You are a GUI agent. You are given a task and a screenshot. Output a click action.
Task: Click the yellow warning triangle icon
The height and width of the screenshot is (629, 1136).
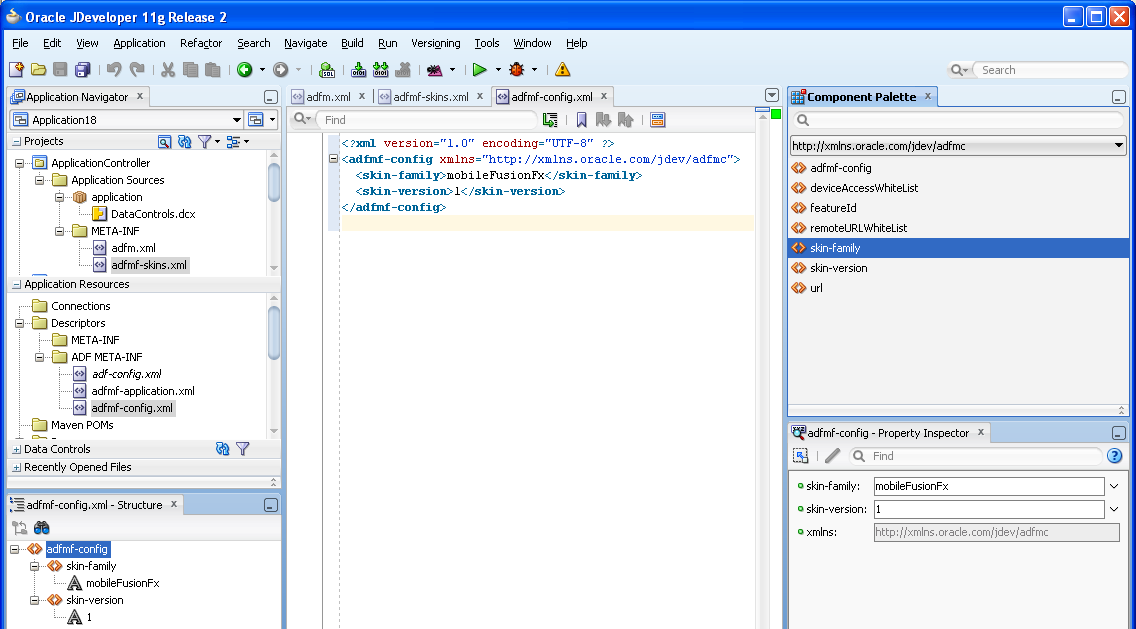pos(562,70)
